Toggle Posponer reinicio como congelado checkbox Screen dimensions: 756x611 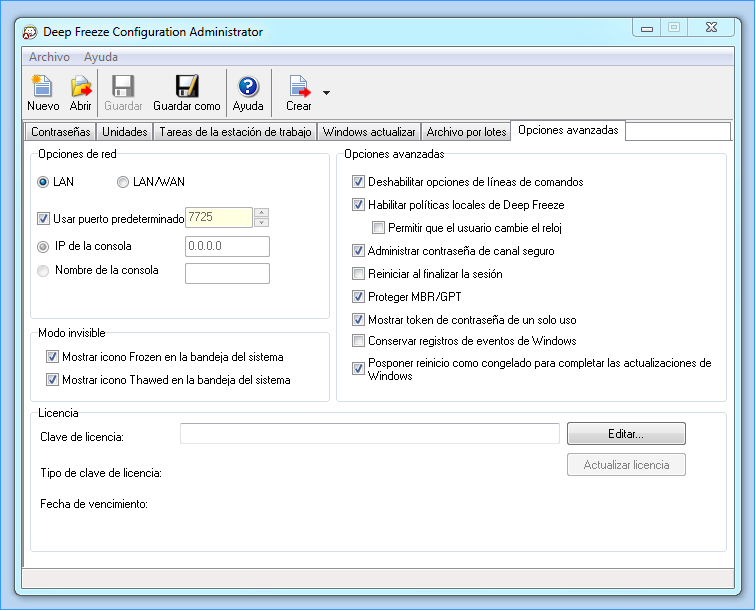(358, 369)
